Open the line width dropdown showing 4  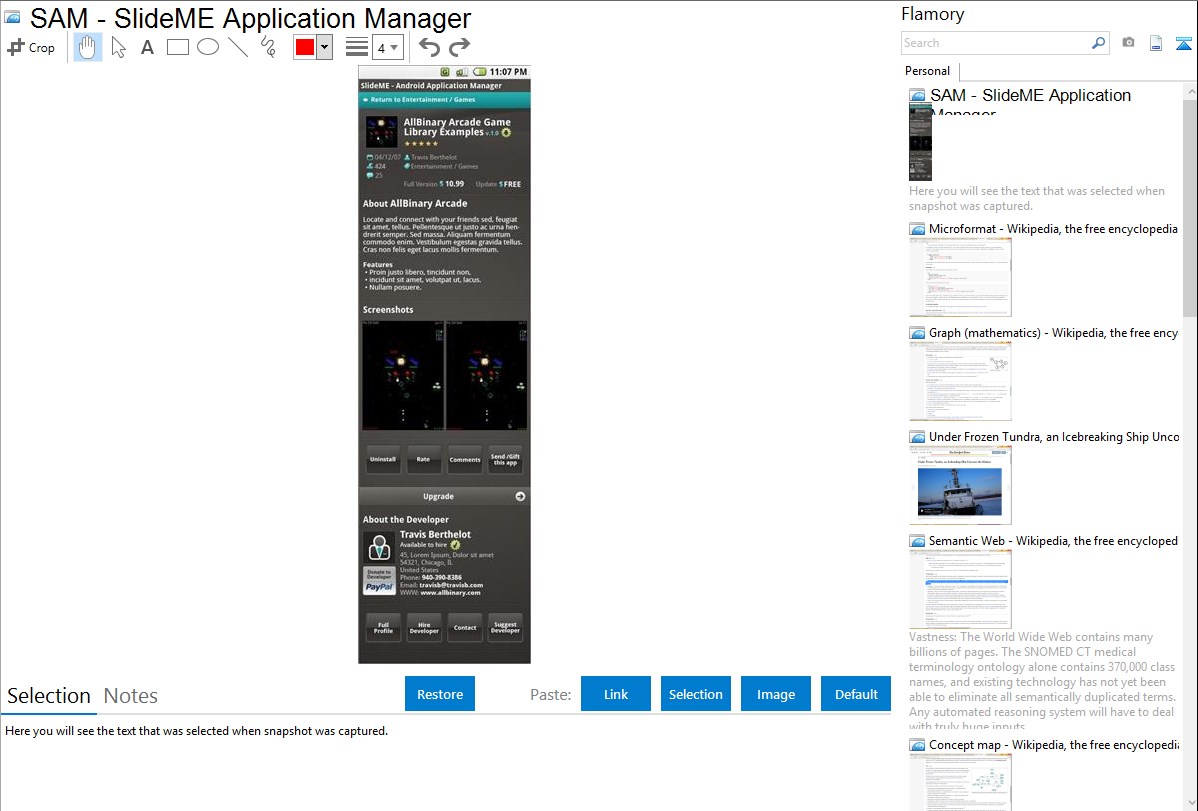click(387, 47)
